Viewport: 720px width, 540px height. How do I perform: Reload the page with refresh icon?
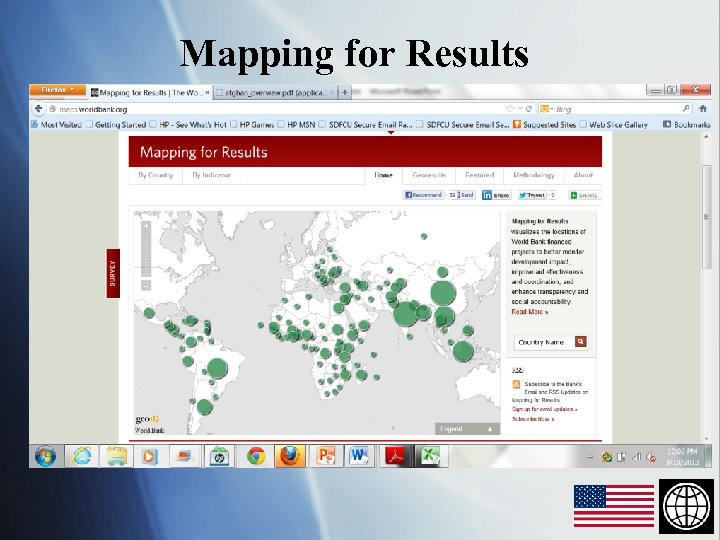[x=529, y=109]
